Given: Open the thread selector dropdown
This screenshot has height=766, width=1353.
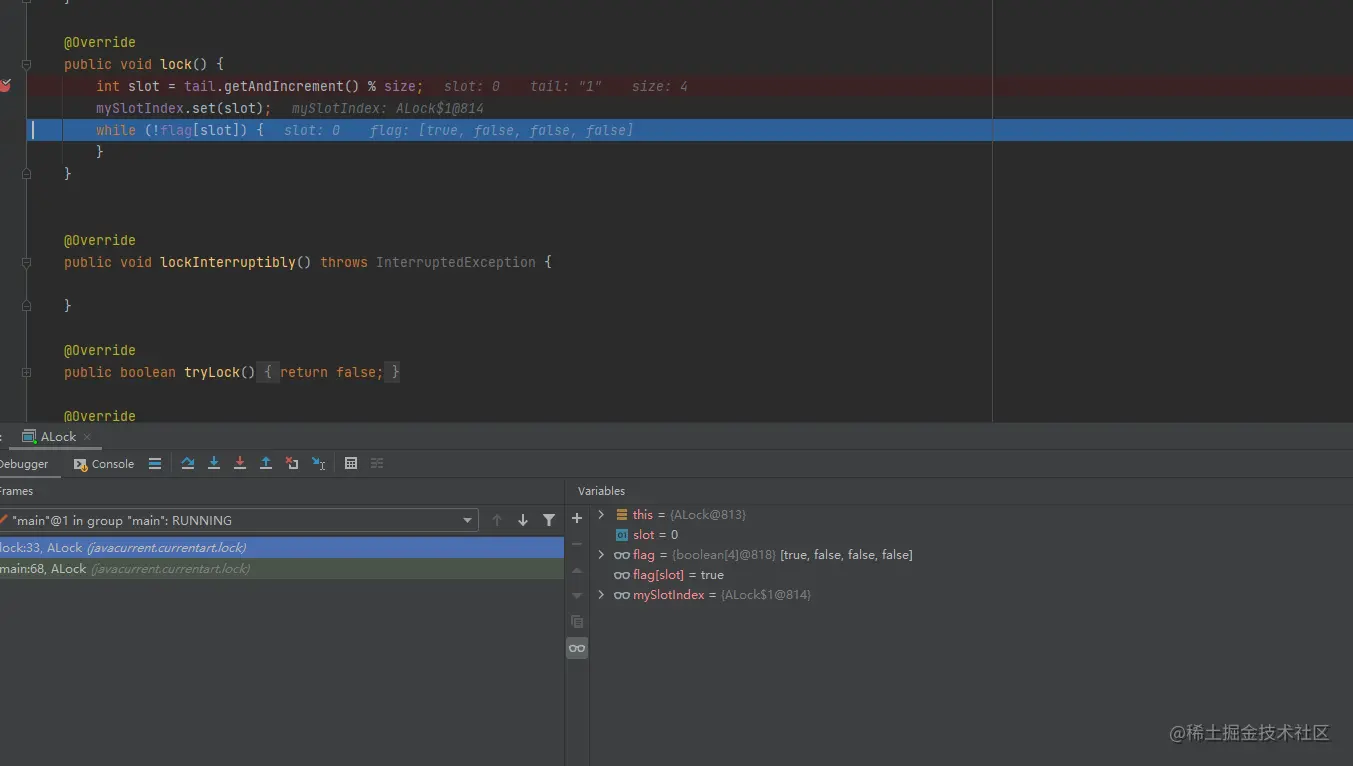Looking at the screenshot, I should [x=468, y=520].
